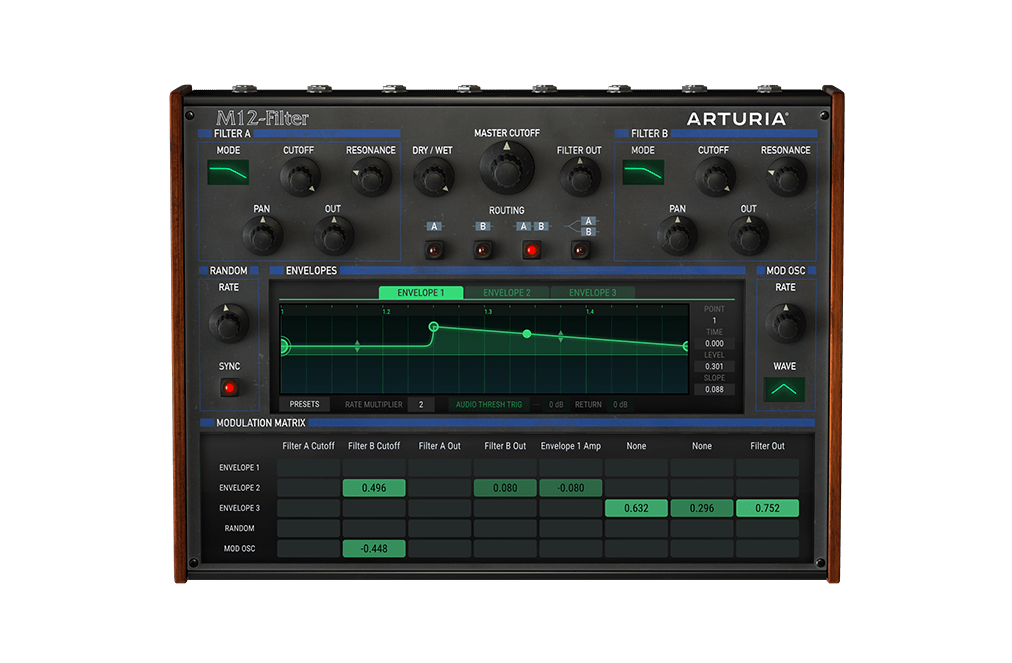1012x663 pixels.
Task: Click the Dry/Wet knob
Action: [434, 177]
